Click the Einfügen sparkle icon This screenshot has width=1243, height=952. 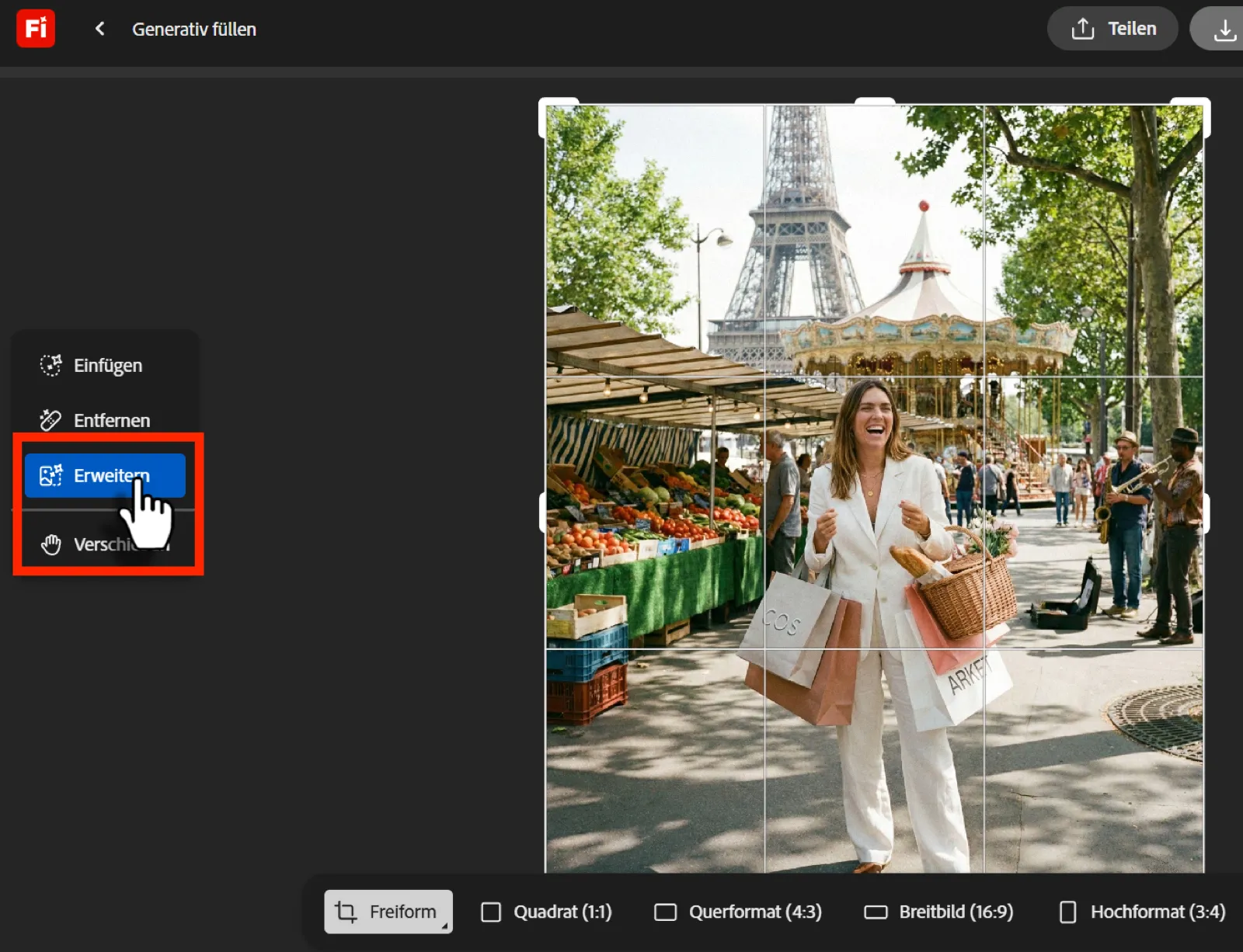(50, 365)
